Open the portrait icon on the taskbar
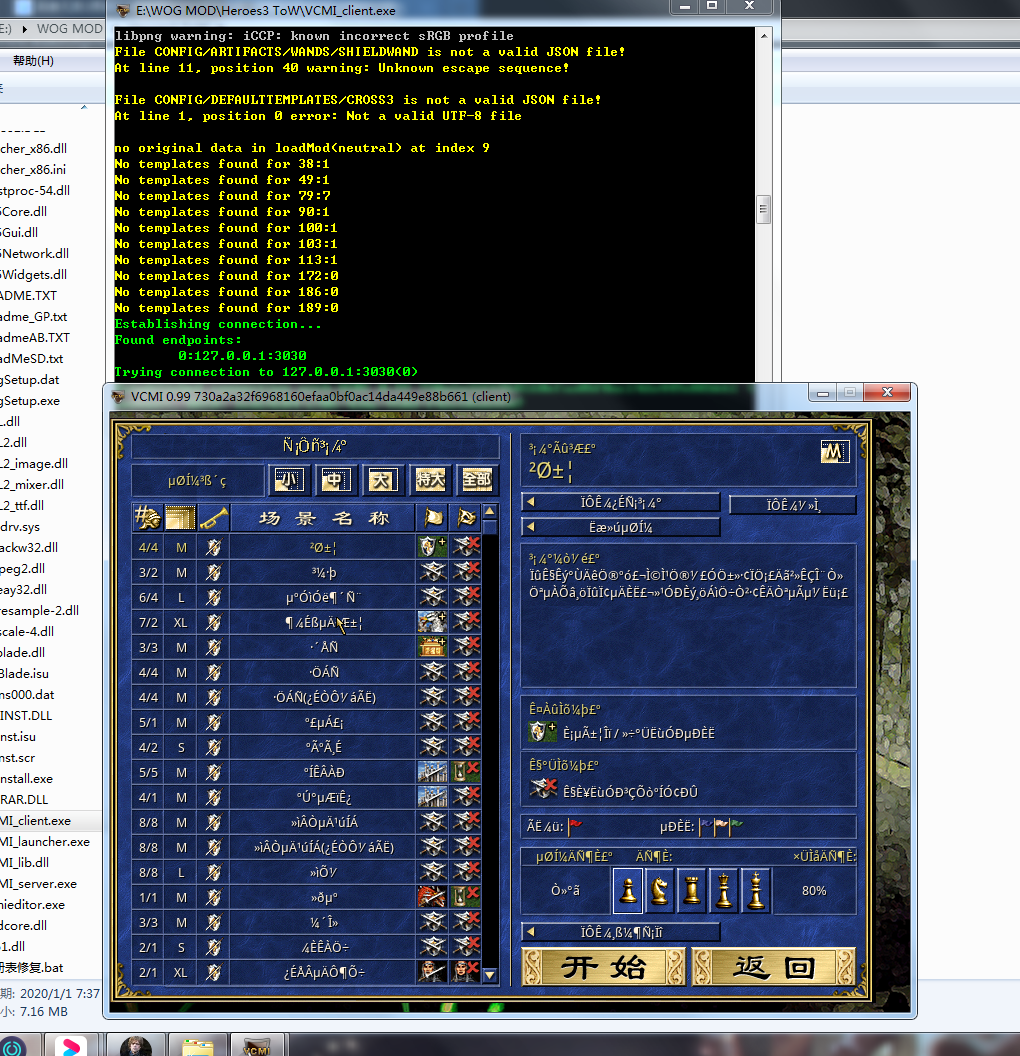The image size is (1020, 1056). (136, 1045)
